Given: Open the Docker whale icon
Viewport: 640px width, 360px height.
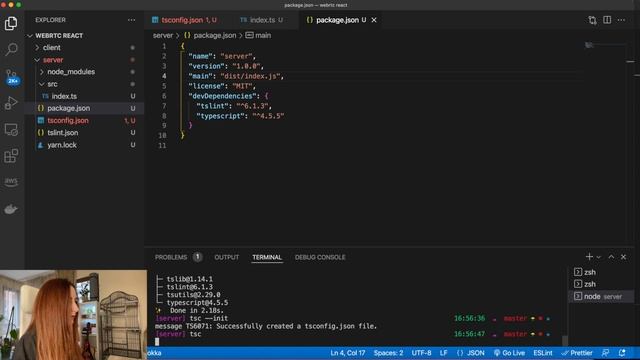Looking at the screenshot, I should click(11, 209).
